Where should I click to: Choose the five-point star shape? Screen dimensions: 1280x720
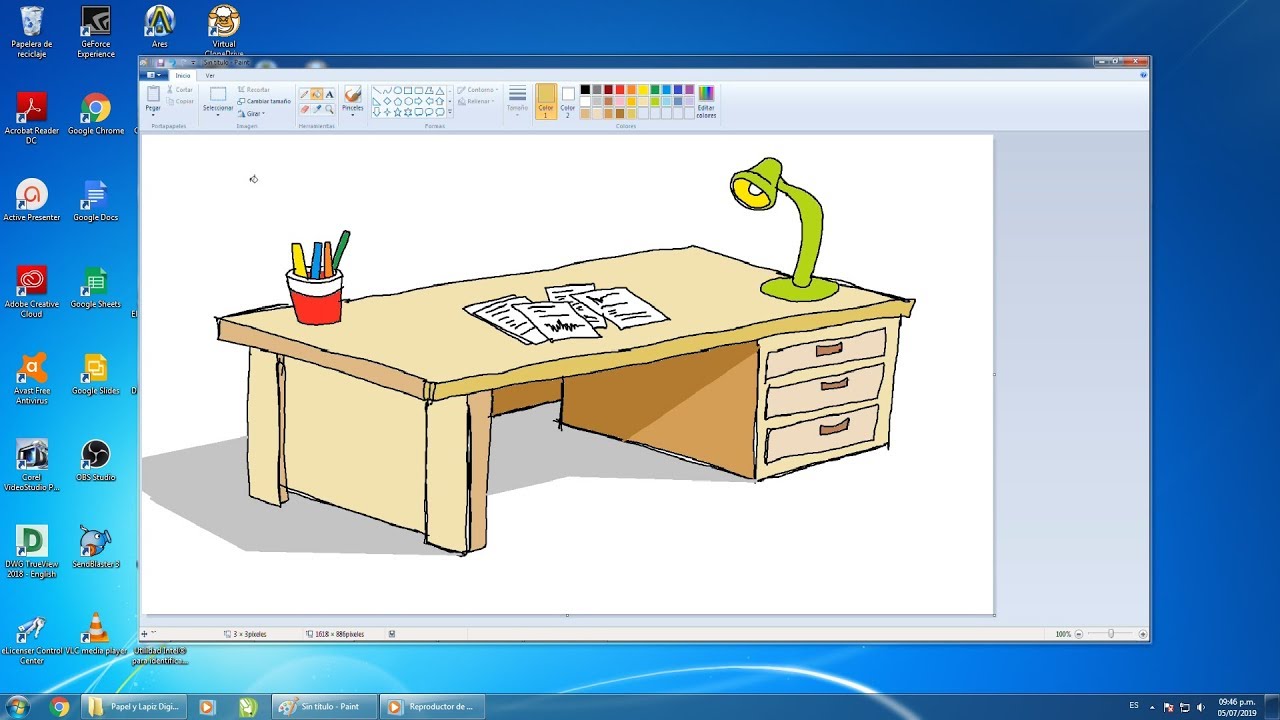click(x=397, y=112)
